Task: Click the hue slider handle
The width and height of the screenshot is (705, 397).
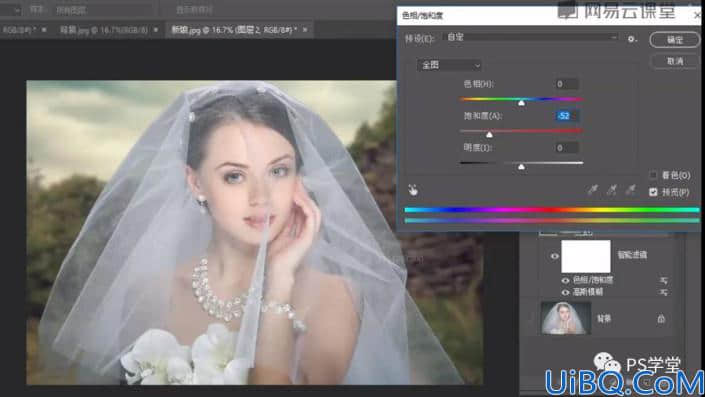Action: click(521, 103)
